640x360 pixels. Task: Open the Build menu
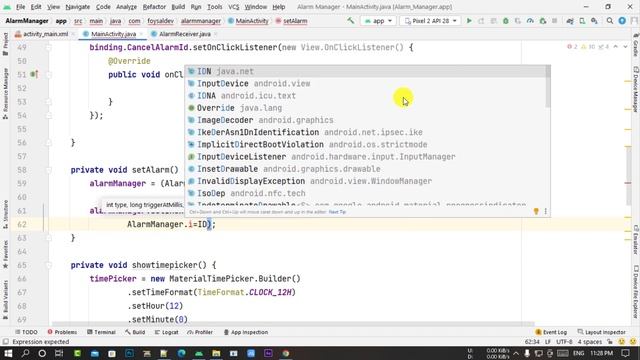point(178,7)
